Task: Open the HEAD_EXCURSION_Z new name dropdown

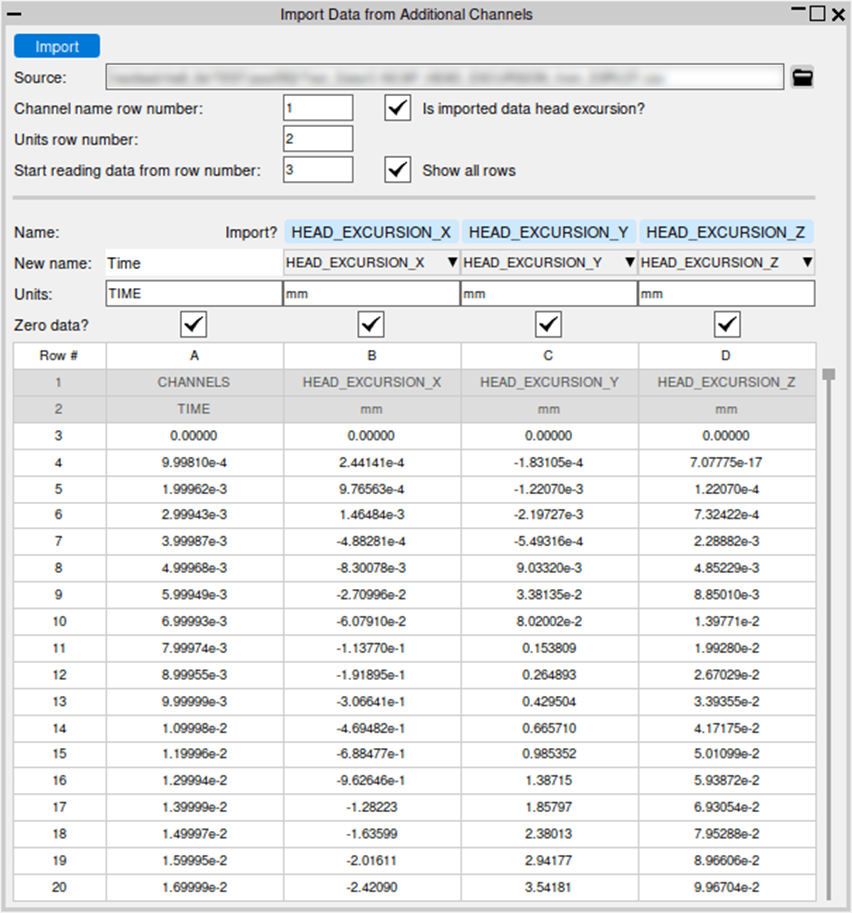Action: (726, 263)
